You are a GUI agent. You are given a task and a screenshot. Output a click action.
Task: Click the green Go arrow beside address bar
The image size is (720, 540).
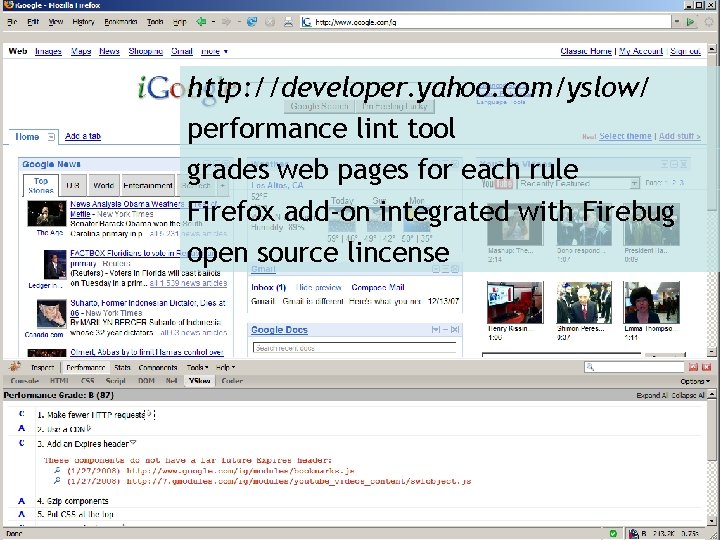tap(690, 22)
